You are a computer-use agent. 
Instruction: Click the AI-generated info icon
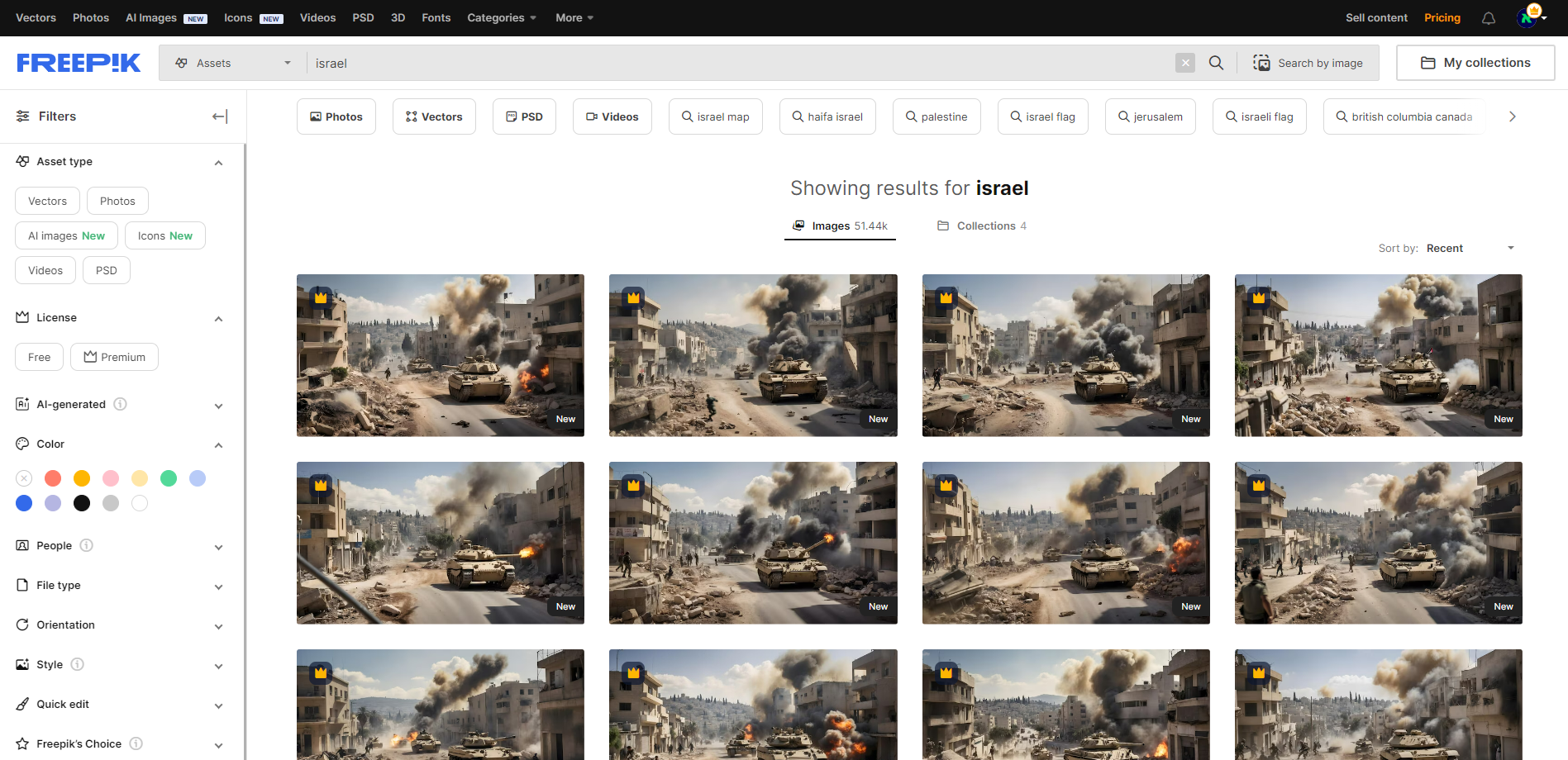(x=121, y=404)
